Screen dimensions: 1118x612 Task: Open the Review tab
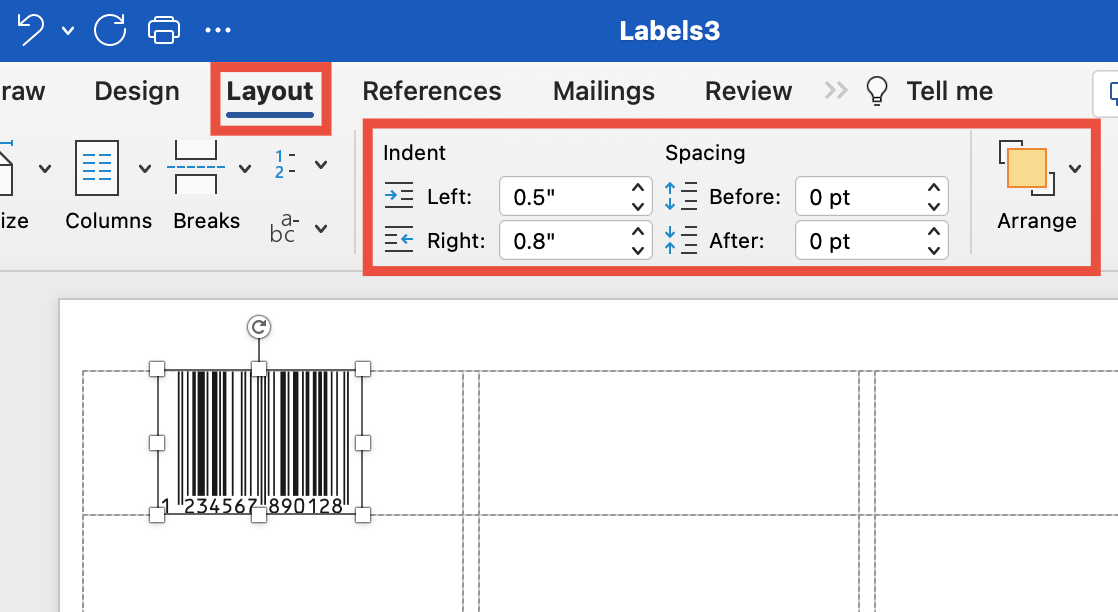[749, 91]
